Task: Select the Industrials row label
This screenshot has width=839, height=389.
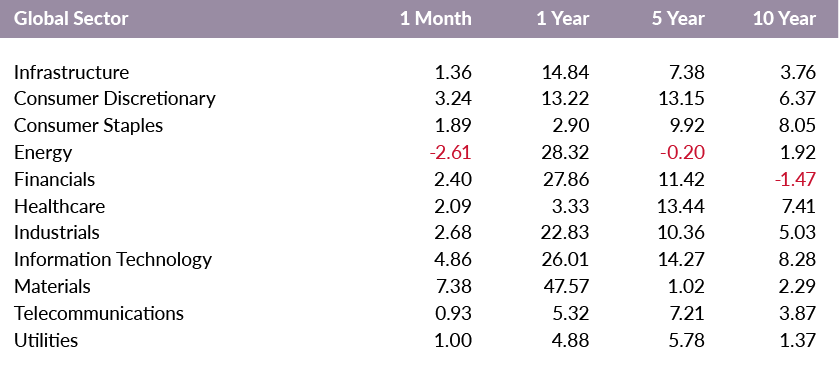Action: 57,233
